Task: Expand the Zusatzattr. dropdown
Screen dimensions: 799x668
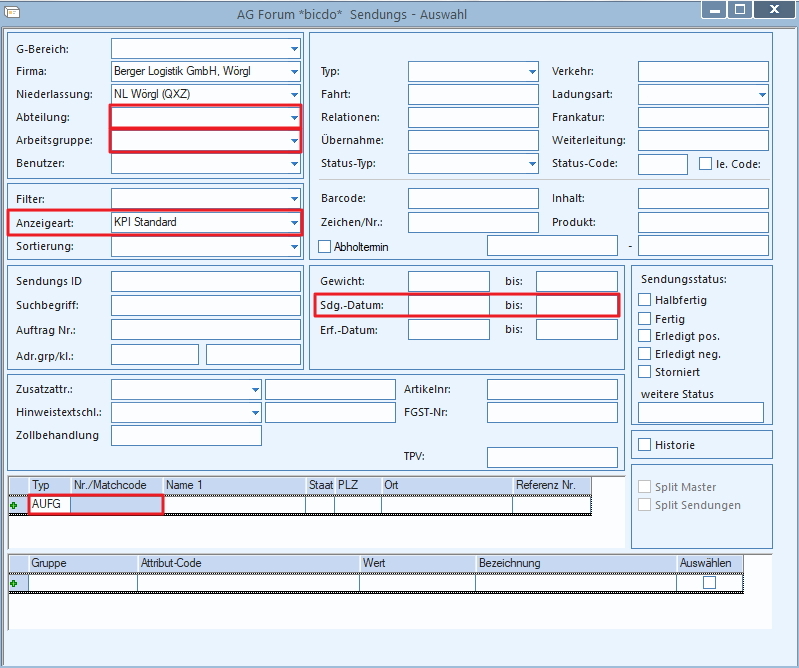Action: pos(255,389)
